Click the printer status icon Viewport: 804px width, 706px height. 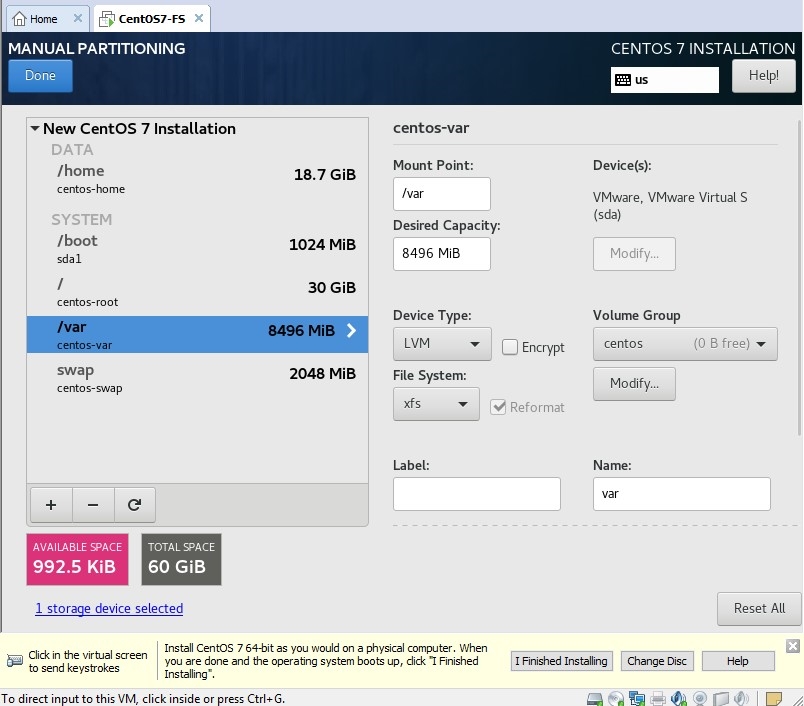(658, 699)
